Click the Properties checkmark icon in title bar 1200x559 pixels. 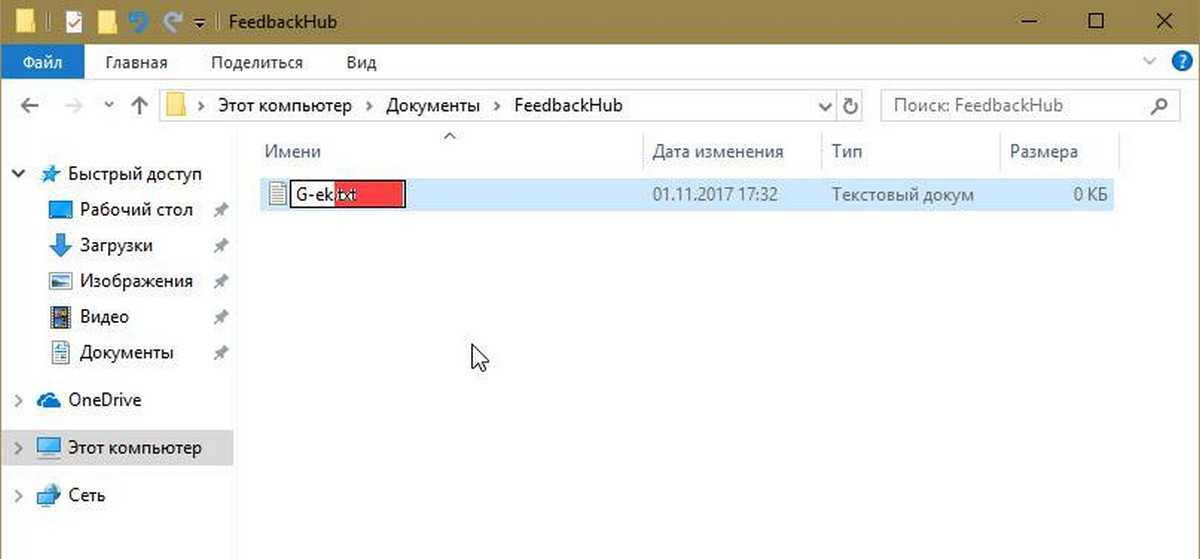coord(74,21)
